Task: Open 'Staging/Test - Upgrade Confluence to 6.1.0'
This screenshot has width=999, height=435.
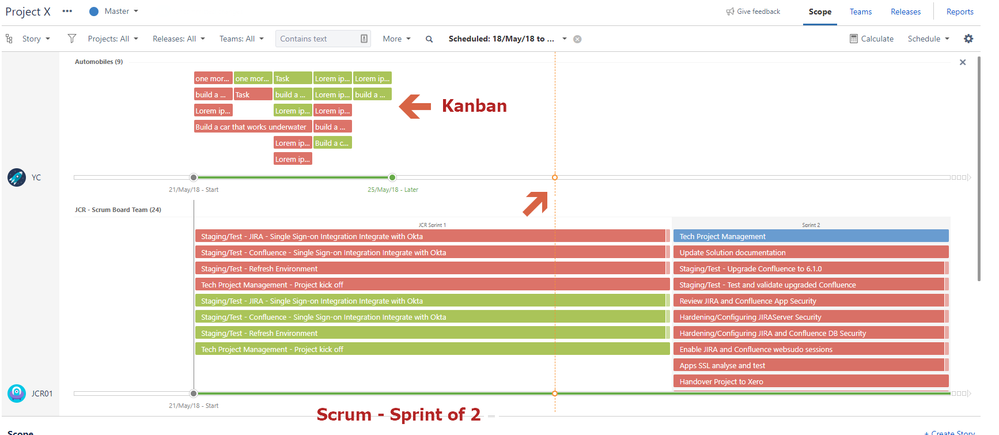Action: (x=811, y=269)
